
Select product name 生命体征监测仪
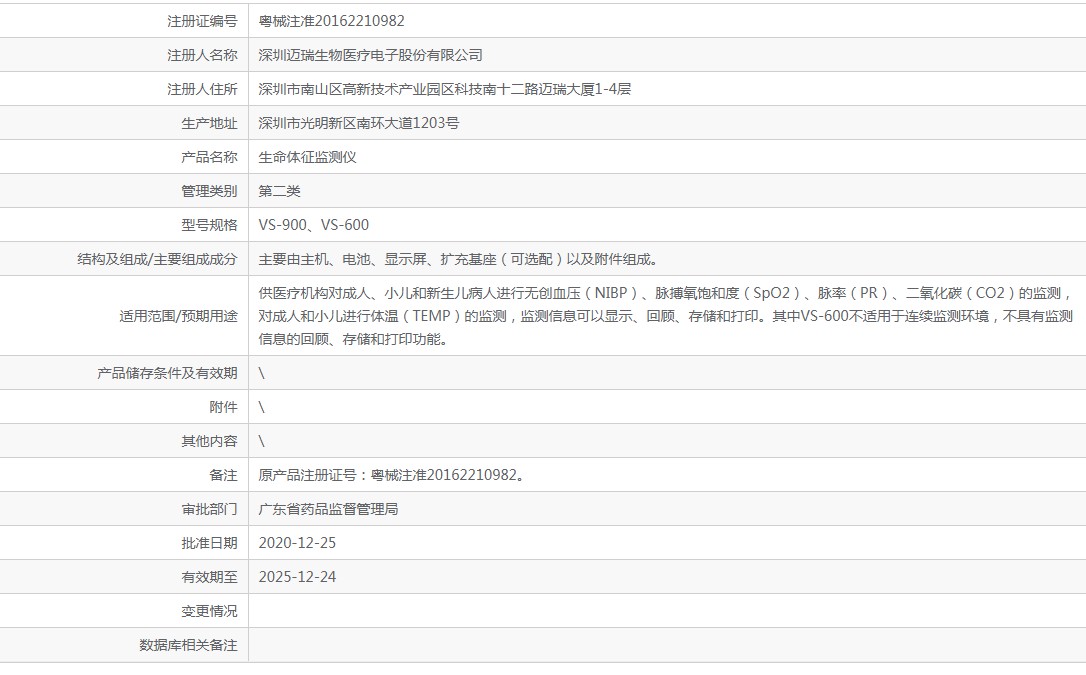coord(308,157)
